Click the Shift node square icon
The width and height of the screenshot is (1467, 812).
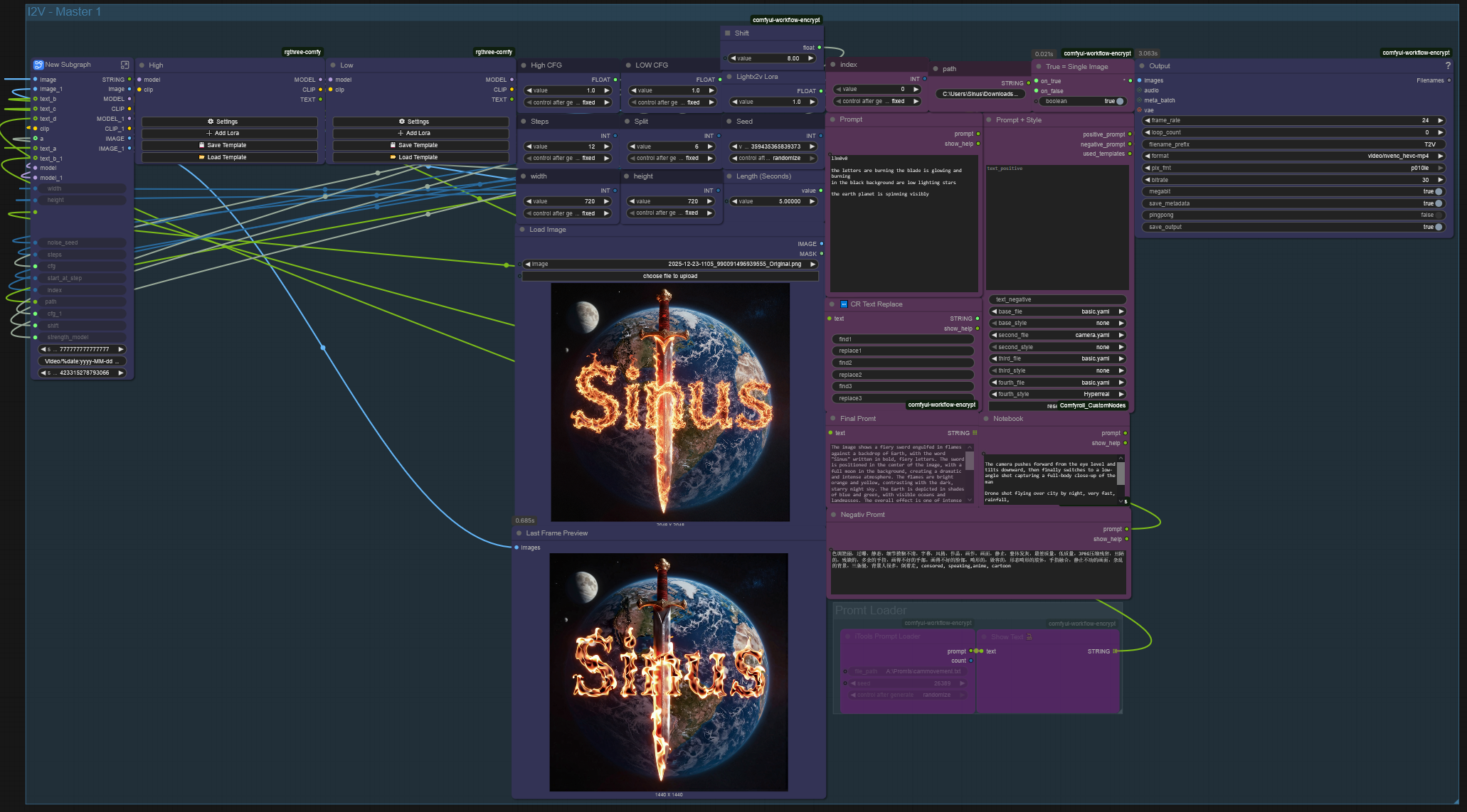[x=727, y=33]
